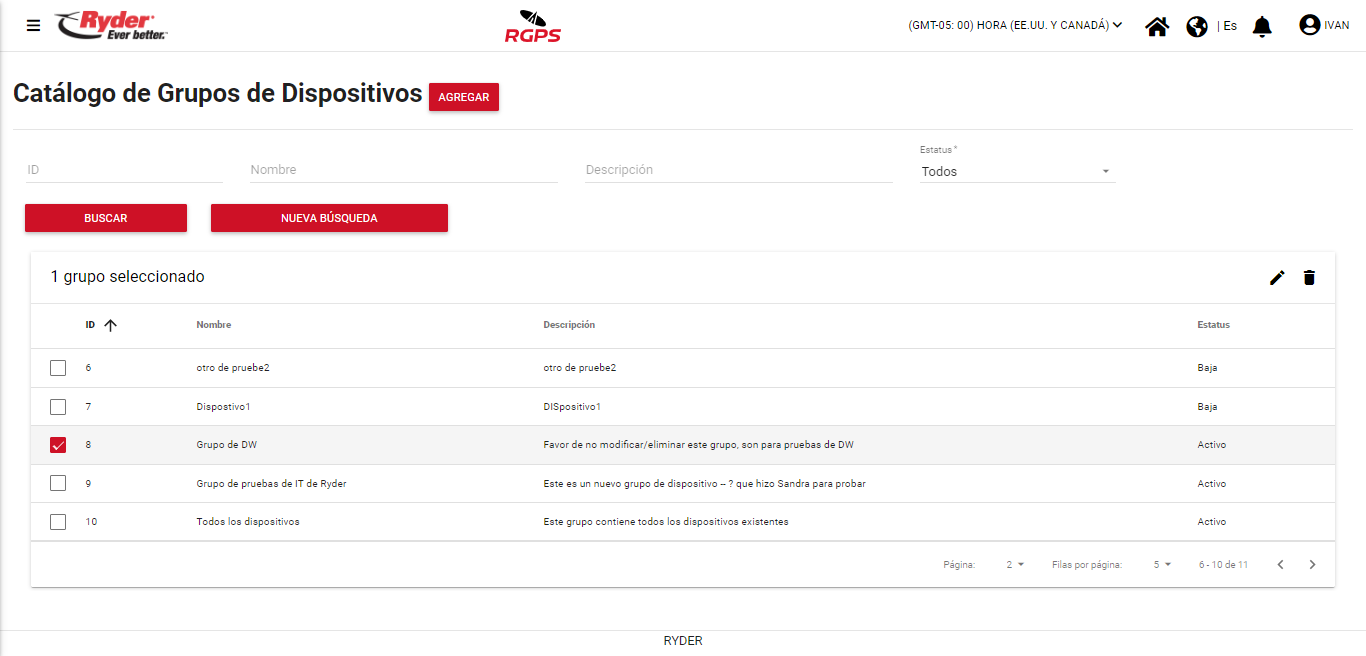
Task: Select the Todos los dispositivos checkbox
Action: 58,522
